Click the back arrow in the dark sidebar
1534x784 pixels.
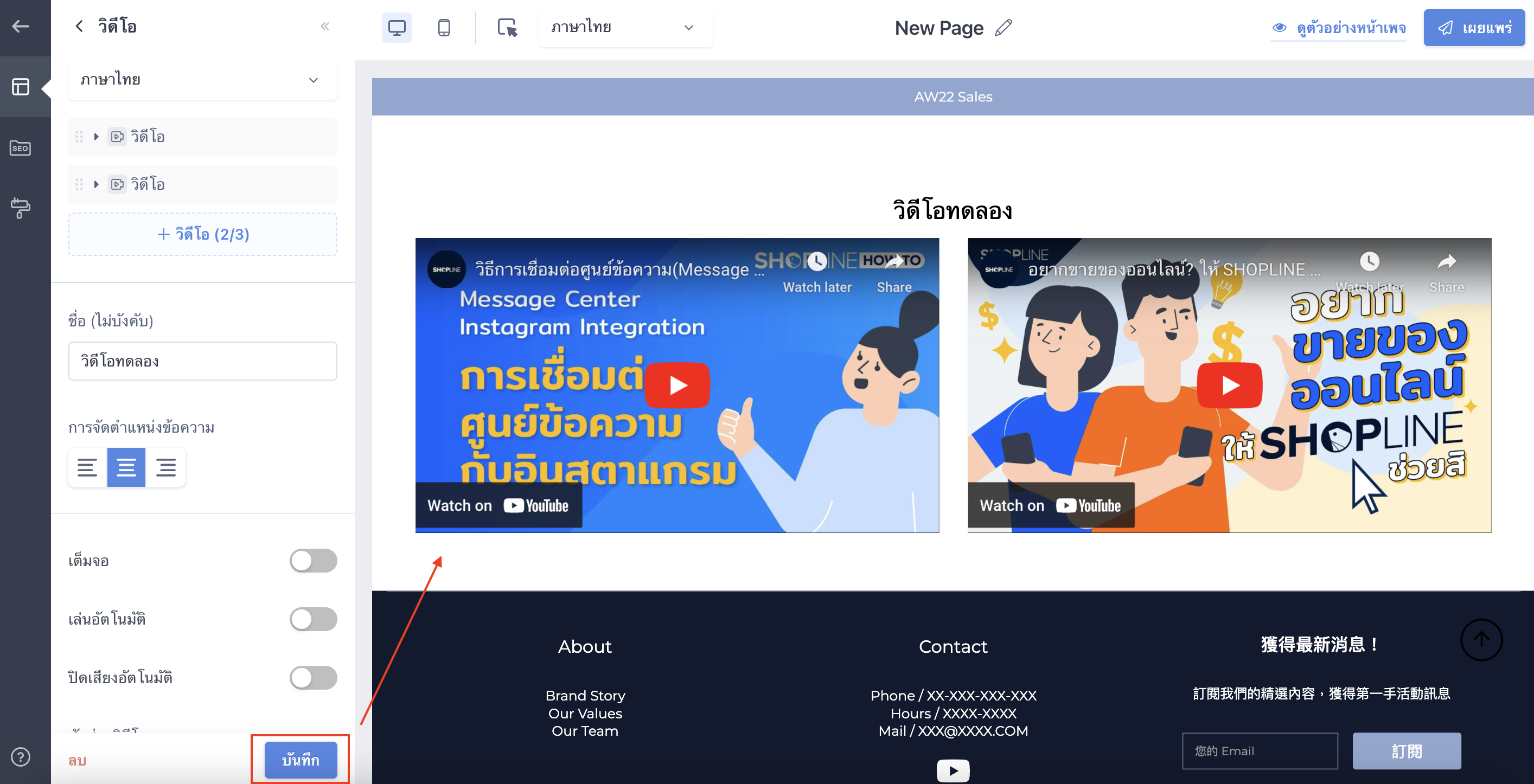21,26
